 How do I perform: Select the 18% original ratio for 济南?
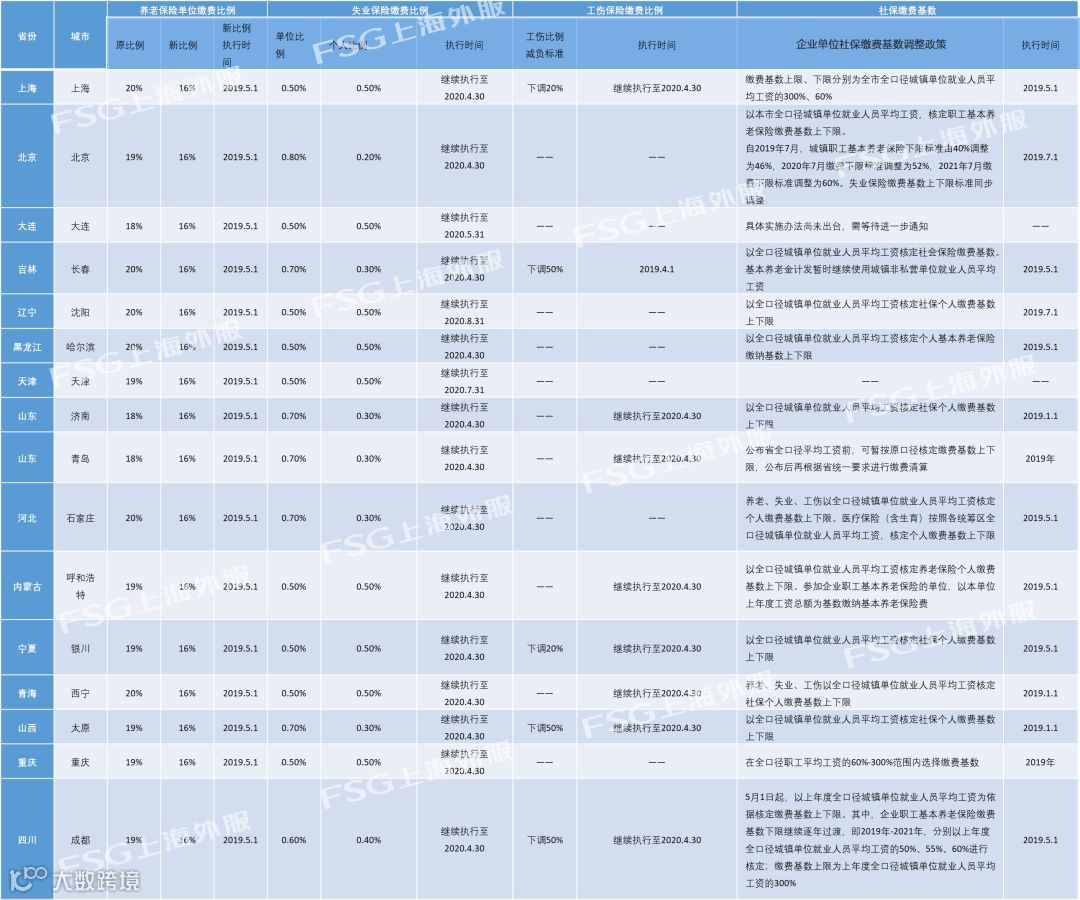point(134,416)
